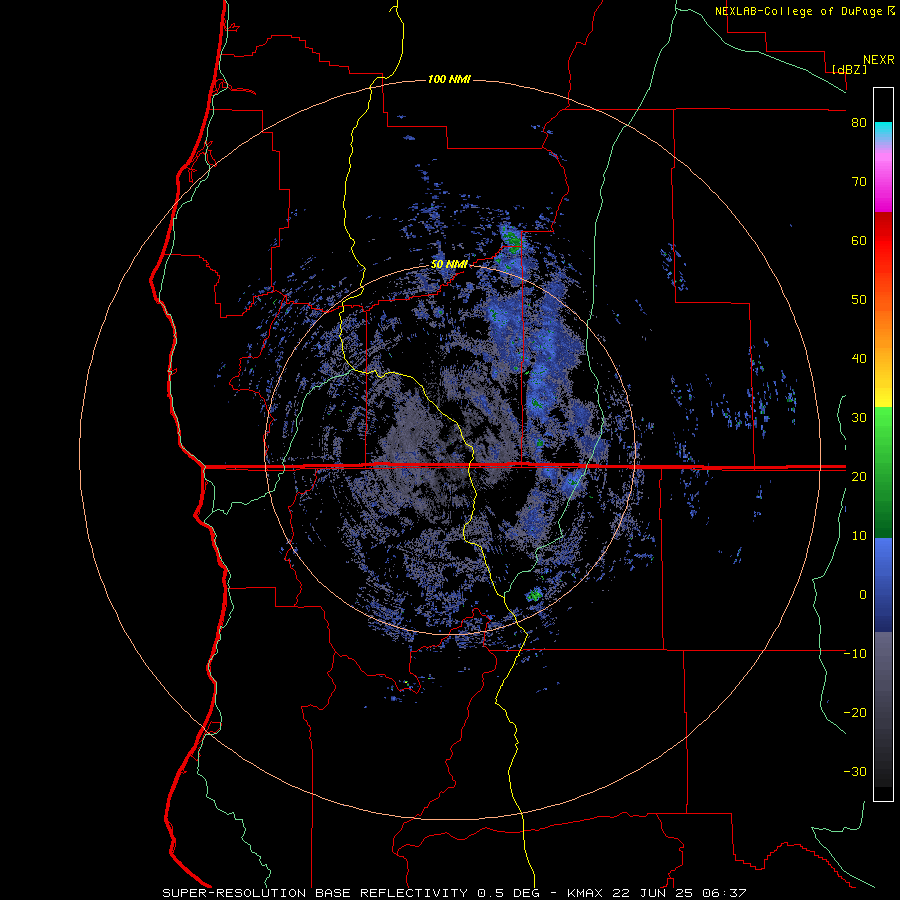
Task: Click the 10 value on the dBZ scale
Action: tap(859, 536)
